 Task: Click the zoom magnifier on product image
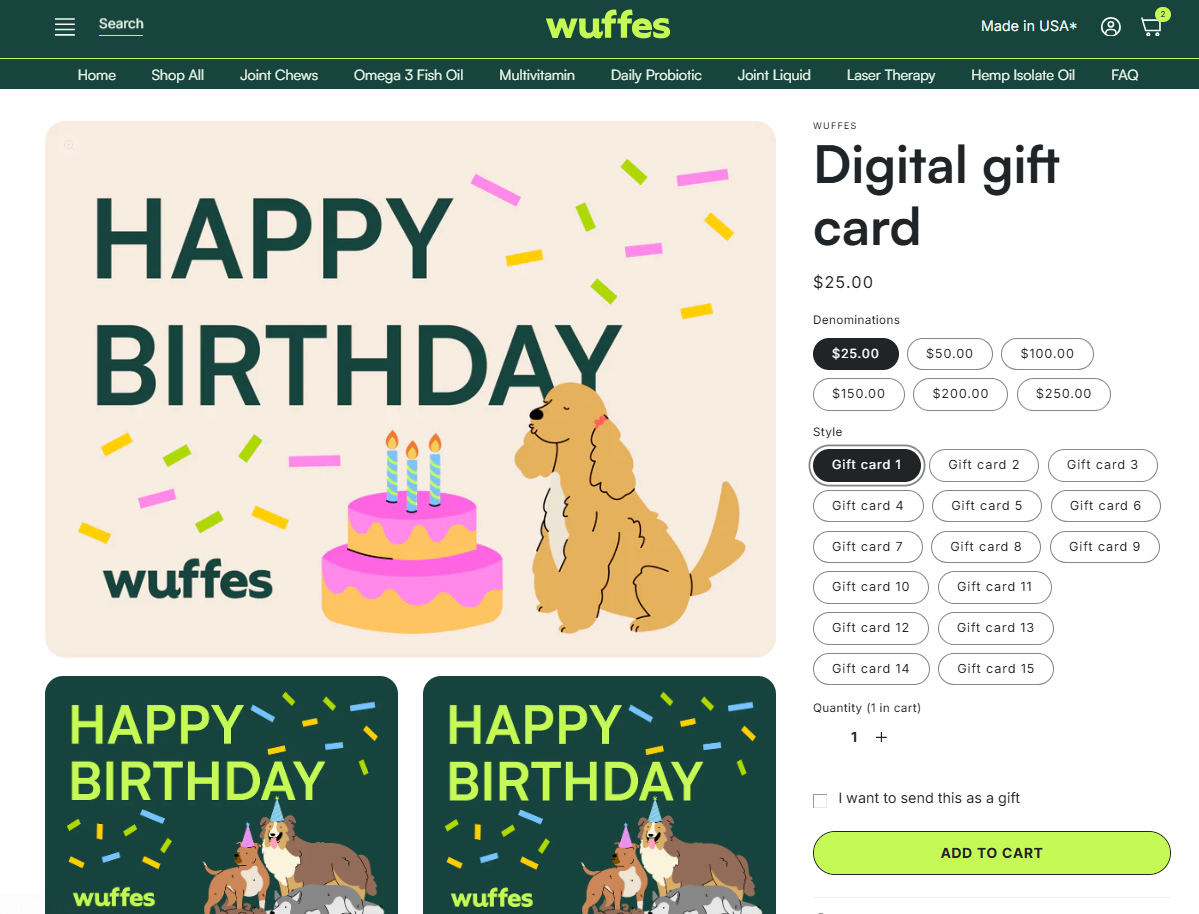[70, 145]
